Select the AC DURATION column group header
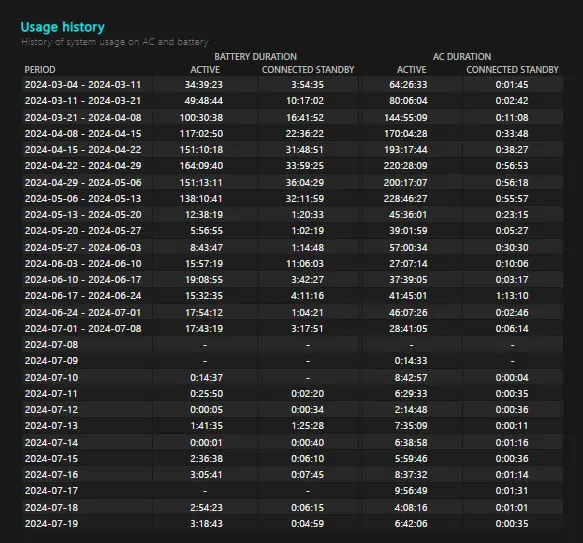The image size is (583, 543). [462, 57]
